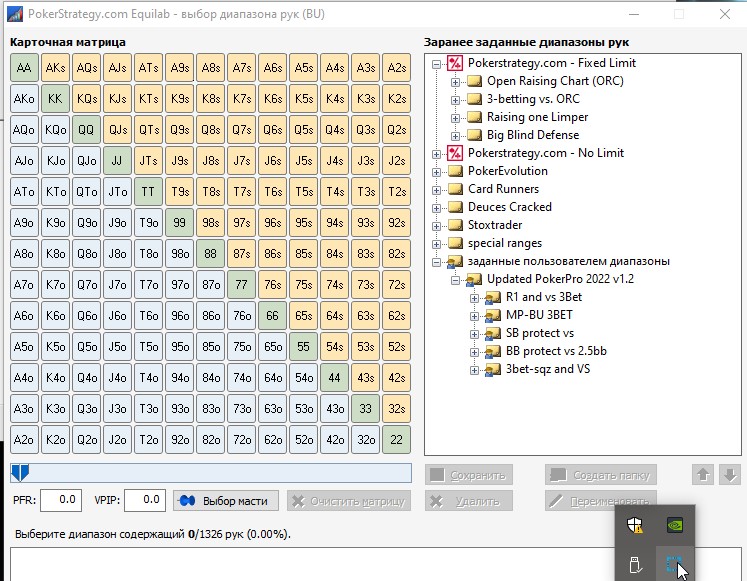Click the Stoxtrader folder icon
The height and width of the screenshot is (581, 747).
point(455,225)
